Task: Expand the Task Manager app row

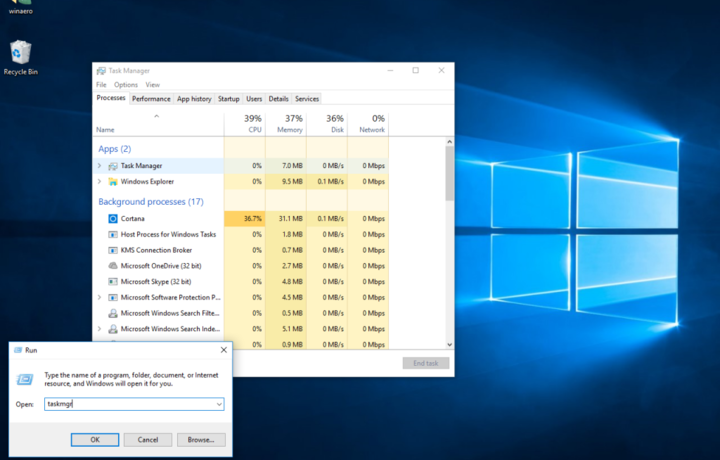Action: [x=99, y=166]
